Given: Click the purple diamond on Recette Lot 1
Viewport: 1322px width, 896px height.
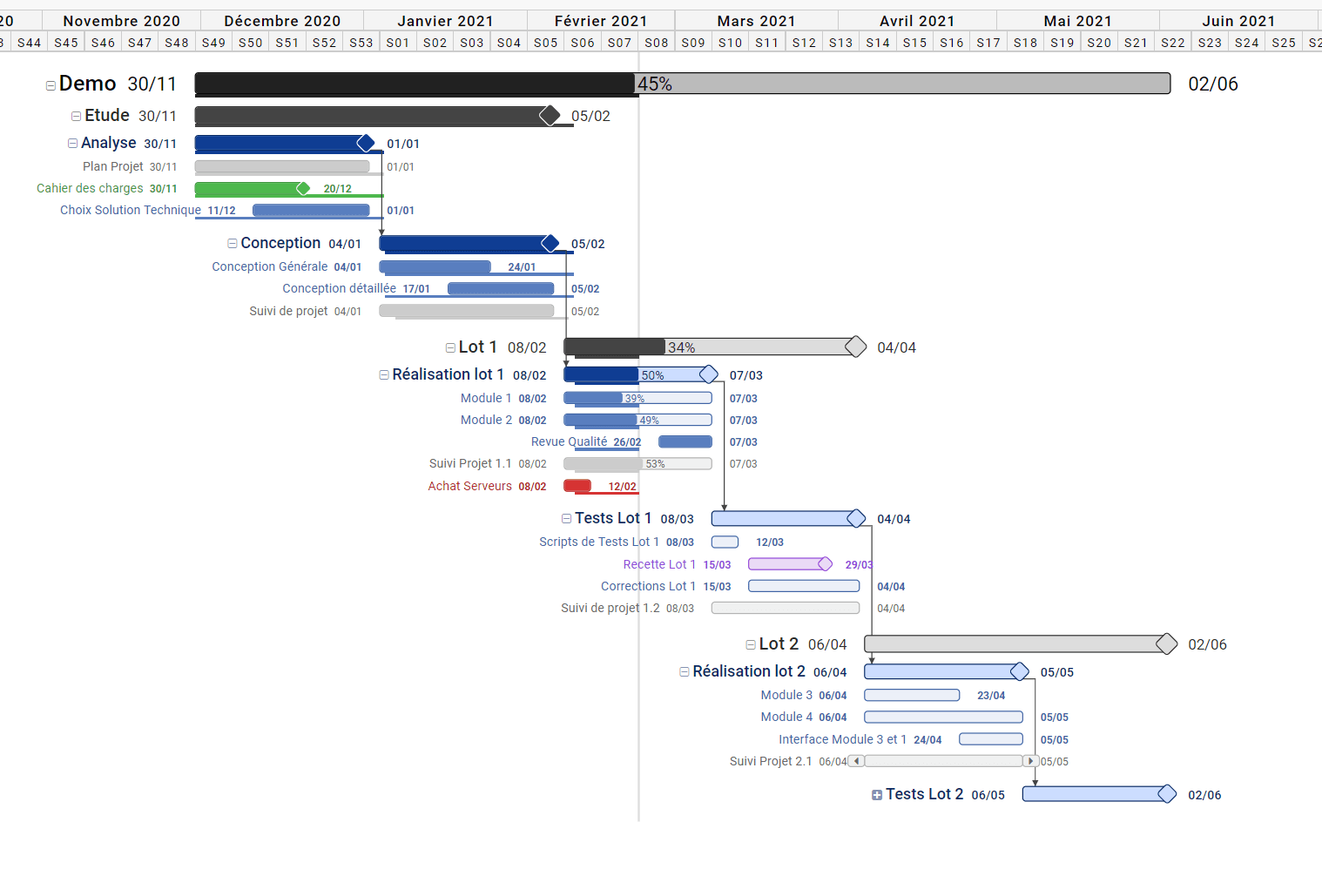Looking at the screenshot, I should [x=825, y=564].
